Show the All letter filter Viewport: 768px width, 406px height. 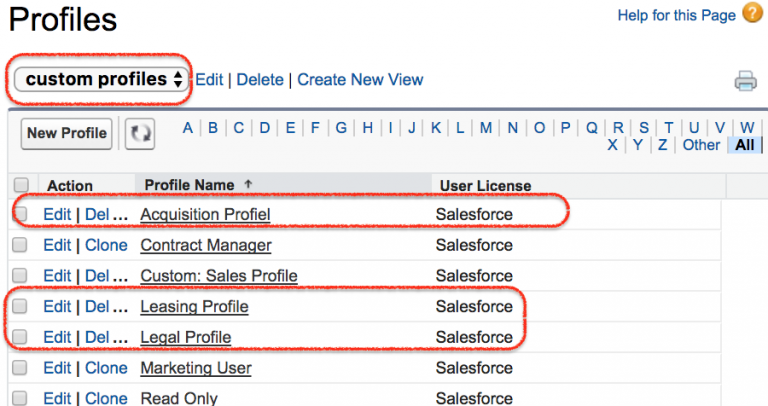tap(745, 145)
